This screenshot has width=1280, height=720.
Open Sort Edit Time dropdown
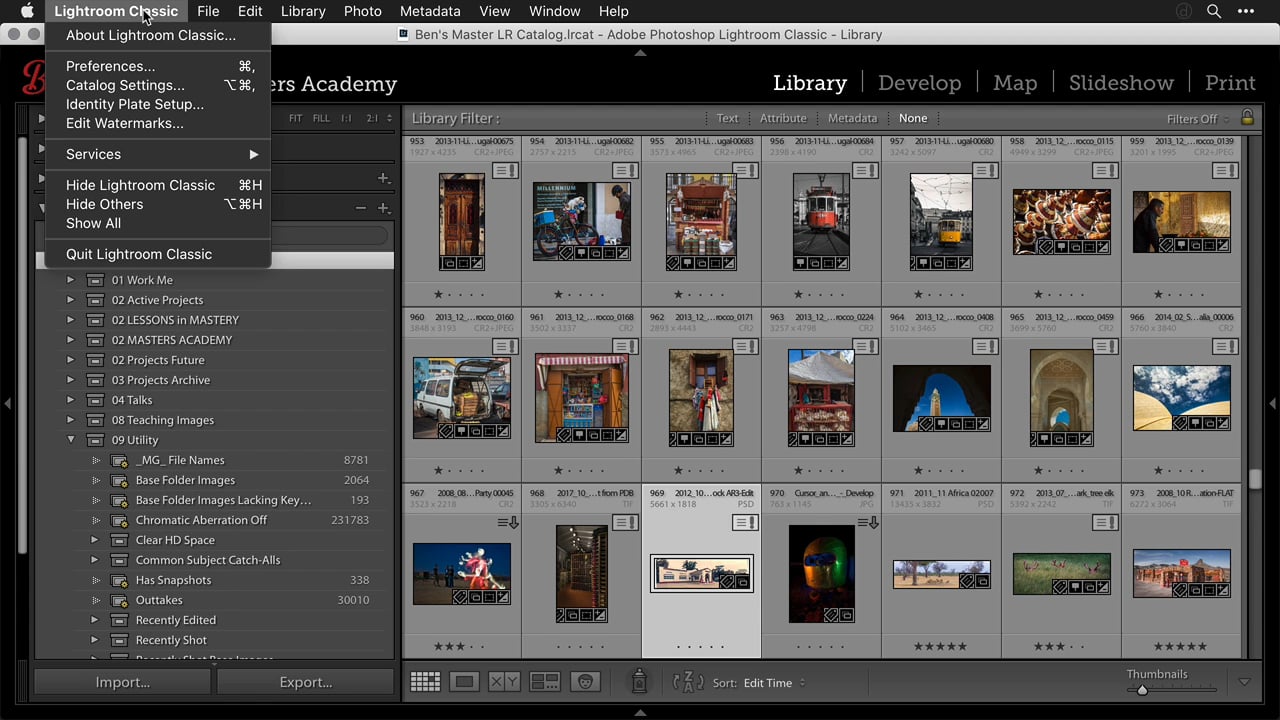pyautogui.click(x=774, y=683)
